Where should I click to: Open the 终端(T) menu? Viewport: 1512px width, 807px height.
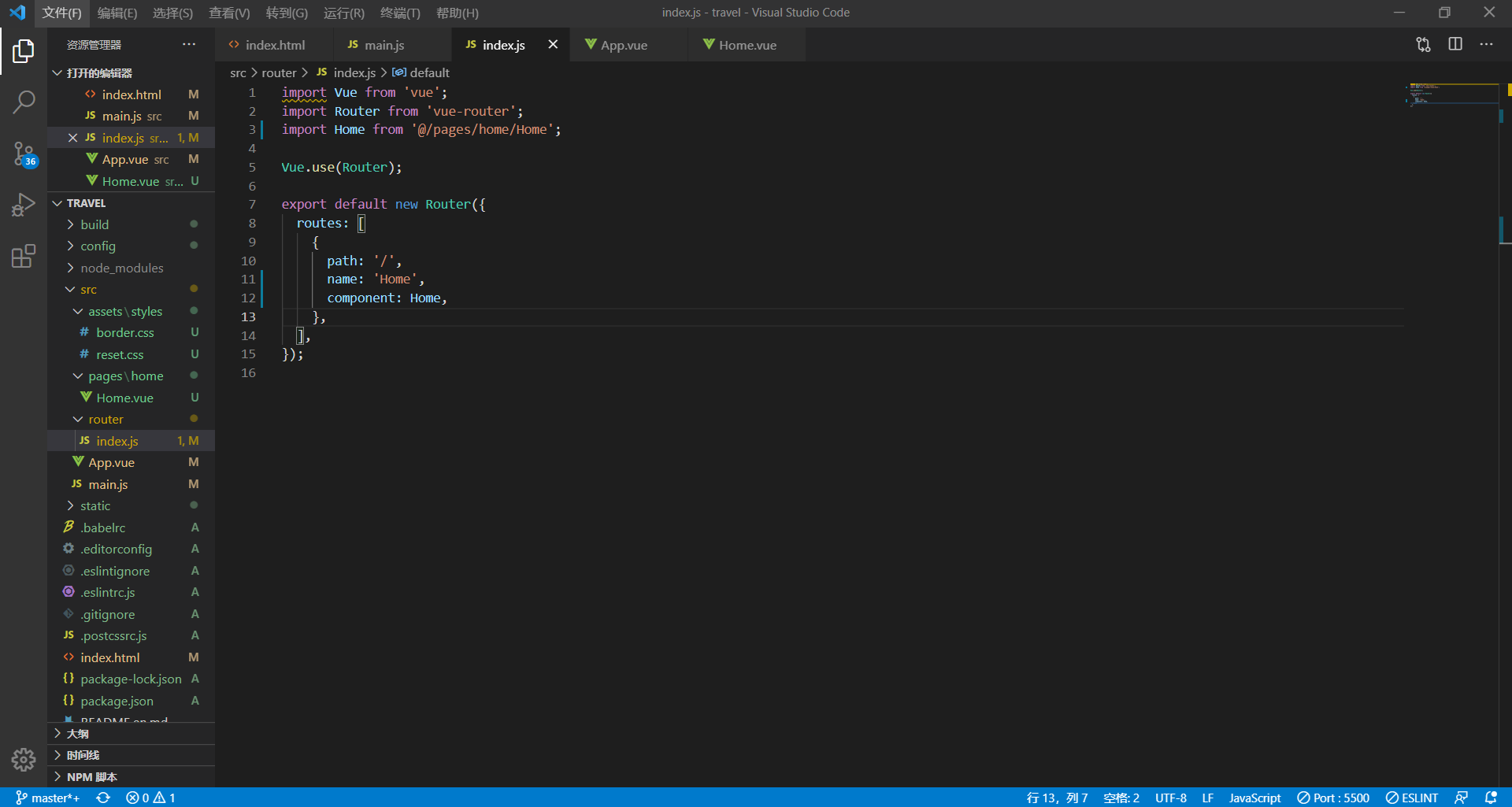tap(400, 13)
